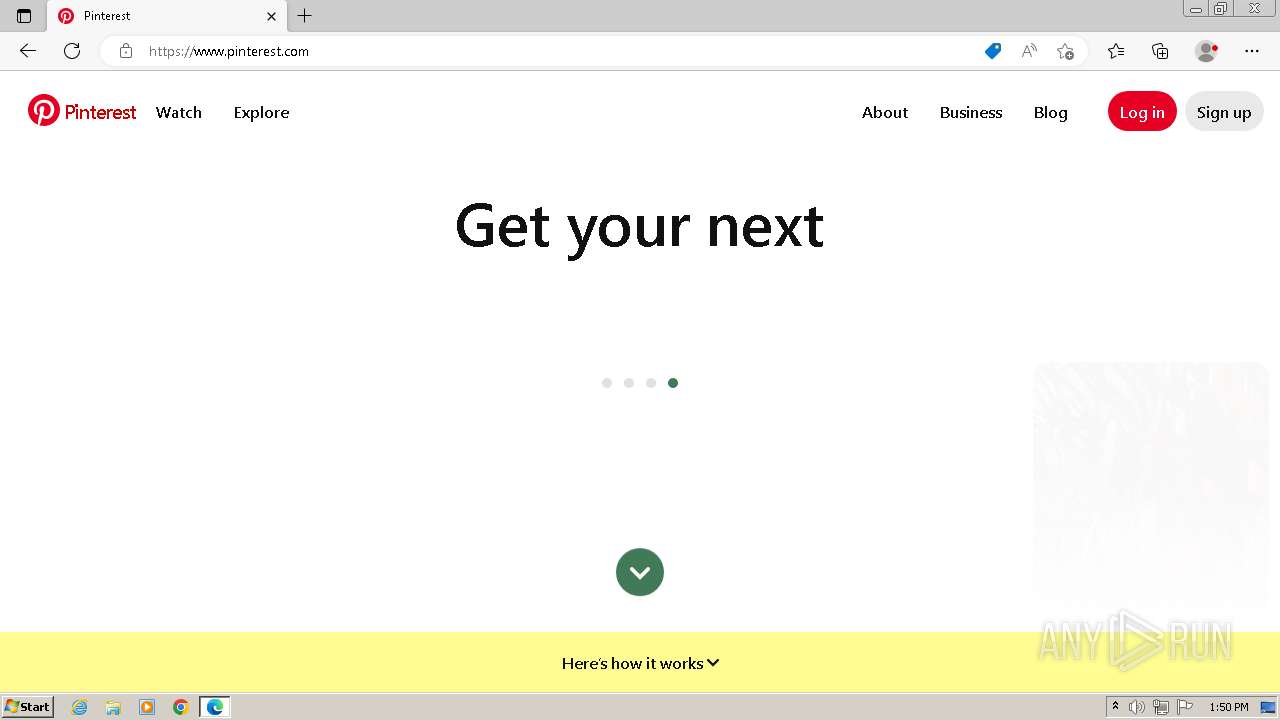
Task: Click the browser back arrow
Action: coord(28,51)
